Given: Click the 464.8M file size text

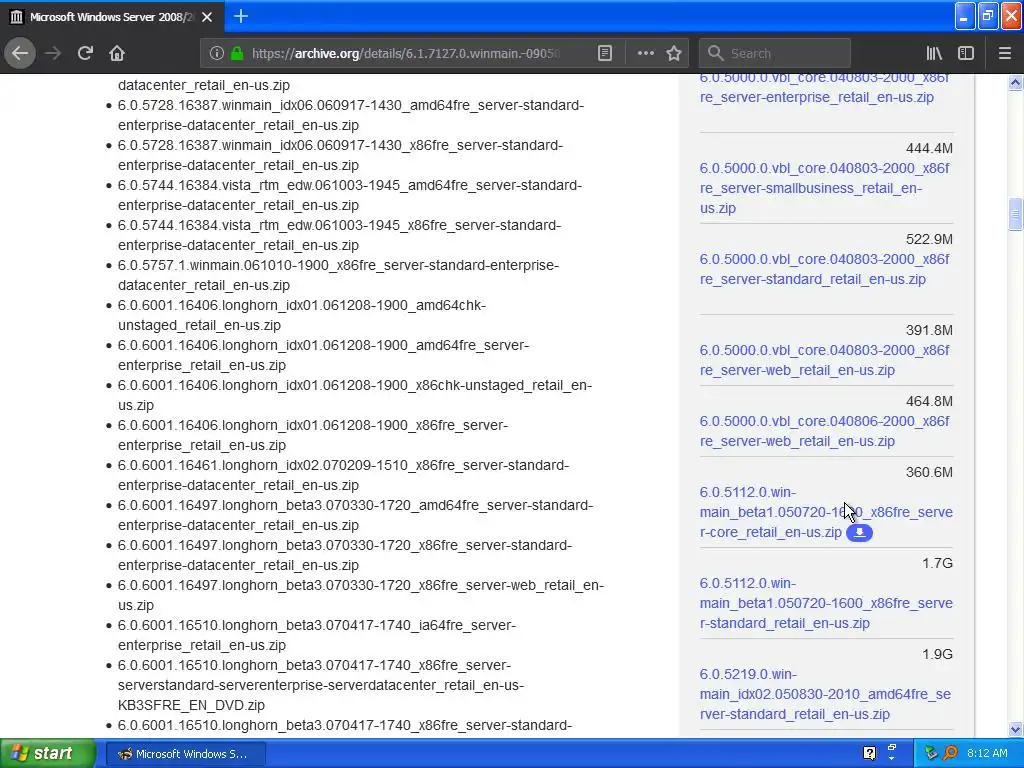Looking at the screenshot, I should click(x=929, y=401).
